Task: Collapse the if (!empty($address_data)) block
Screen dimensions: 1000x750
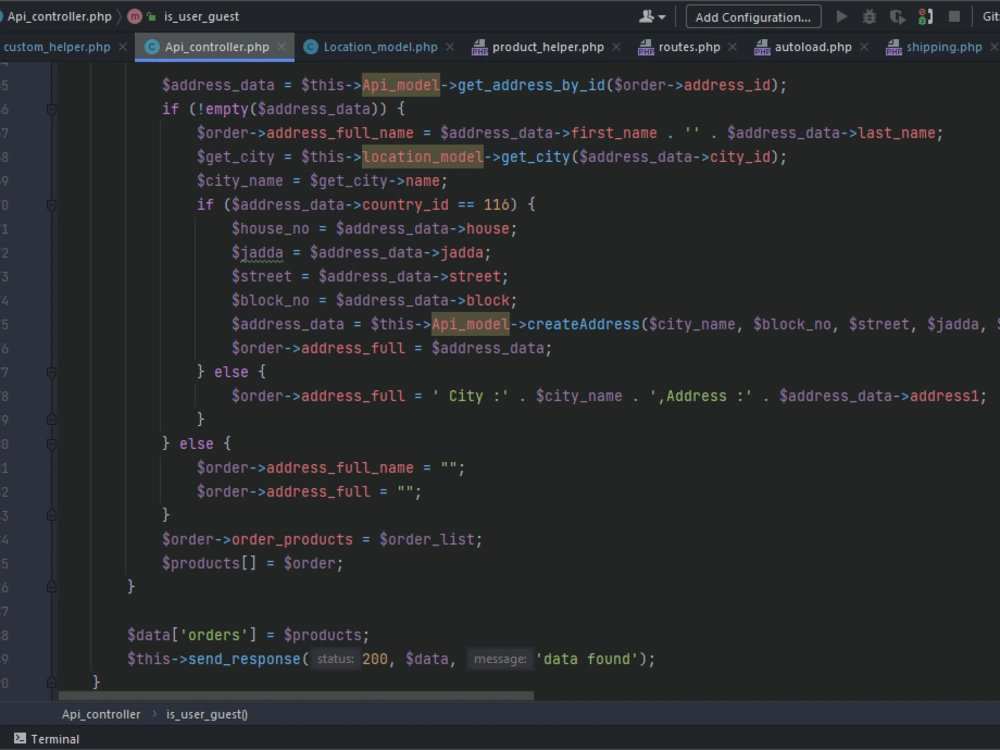Action: [x=52, y=110]
